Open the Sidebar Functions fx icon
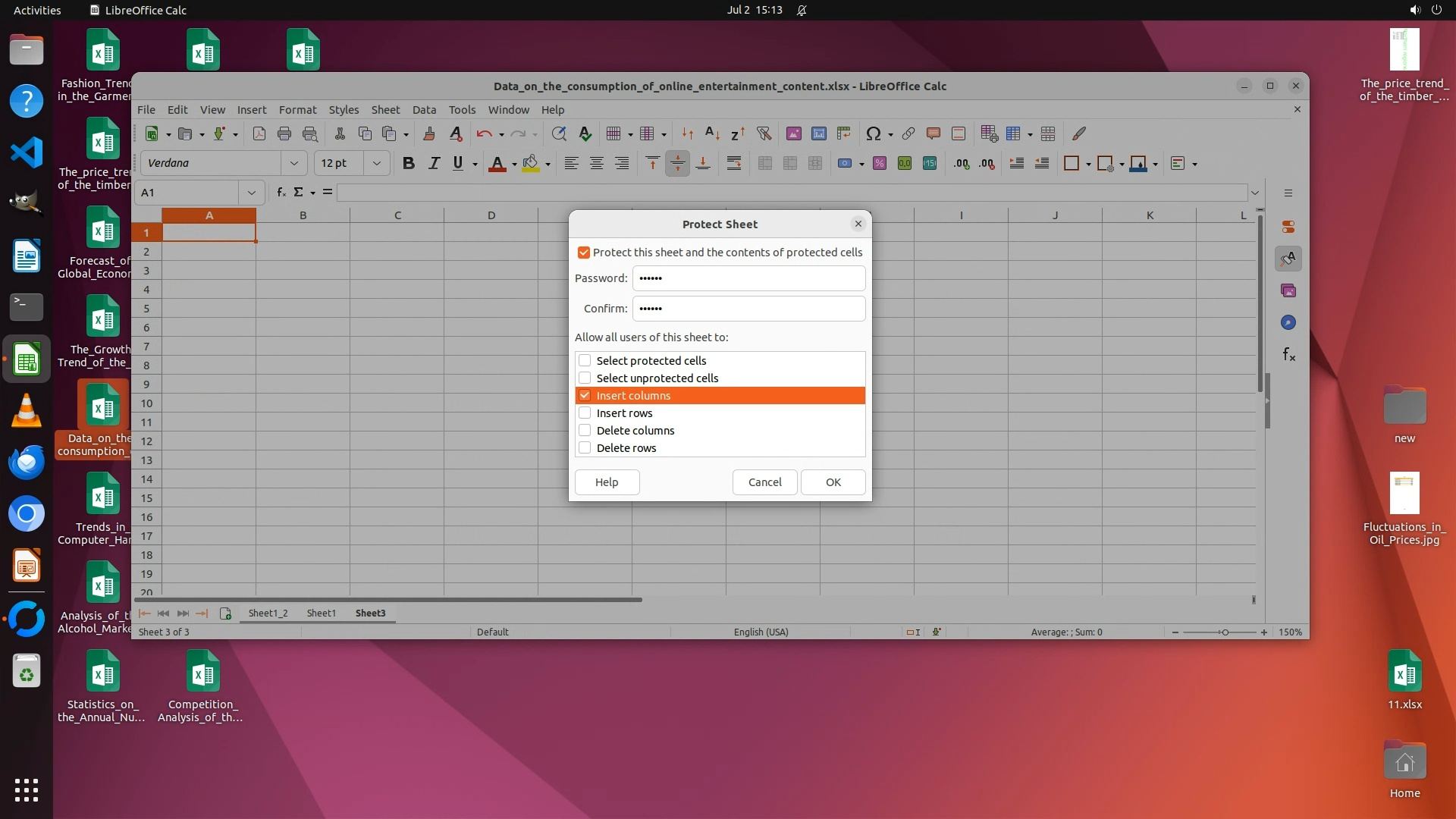Screen dimensions: 1456x819 click(x=1288, y=354)
